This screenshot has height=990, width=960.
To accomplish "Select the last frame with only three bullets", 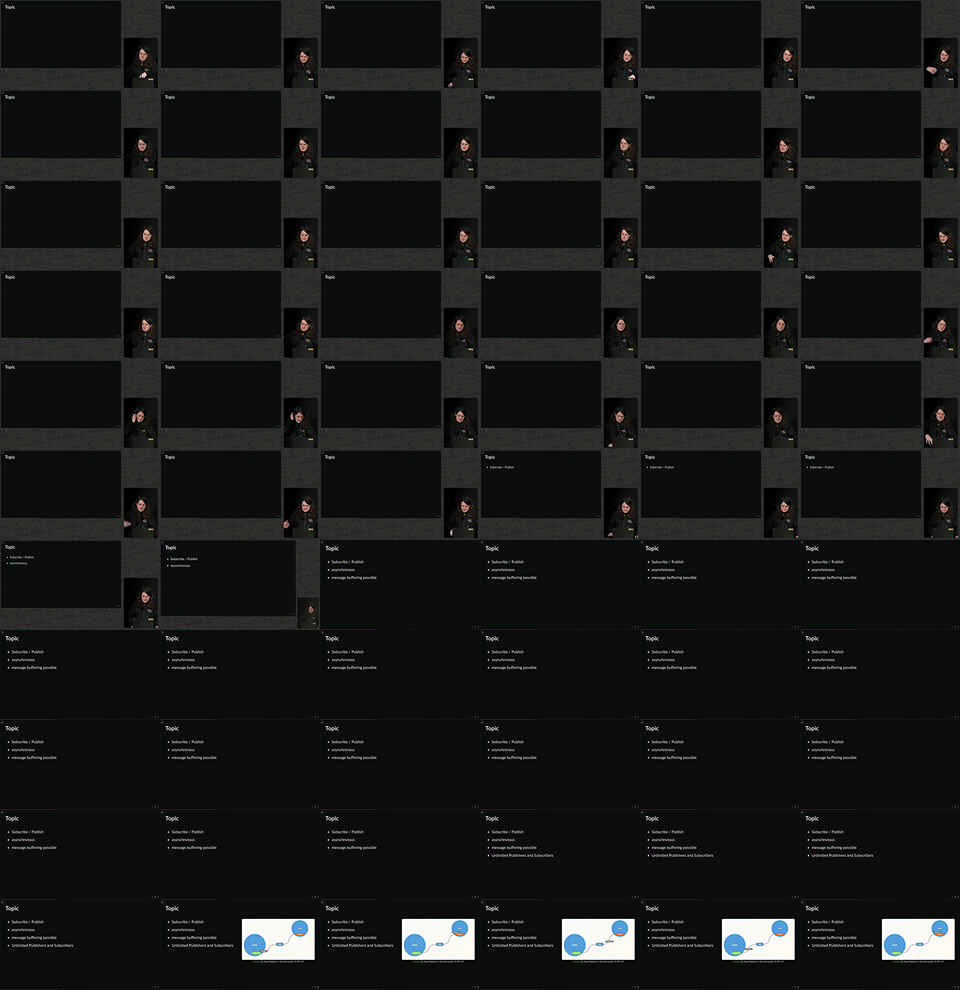I will click(x=400, y=854).
